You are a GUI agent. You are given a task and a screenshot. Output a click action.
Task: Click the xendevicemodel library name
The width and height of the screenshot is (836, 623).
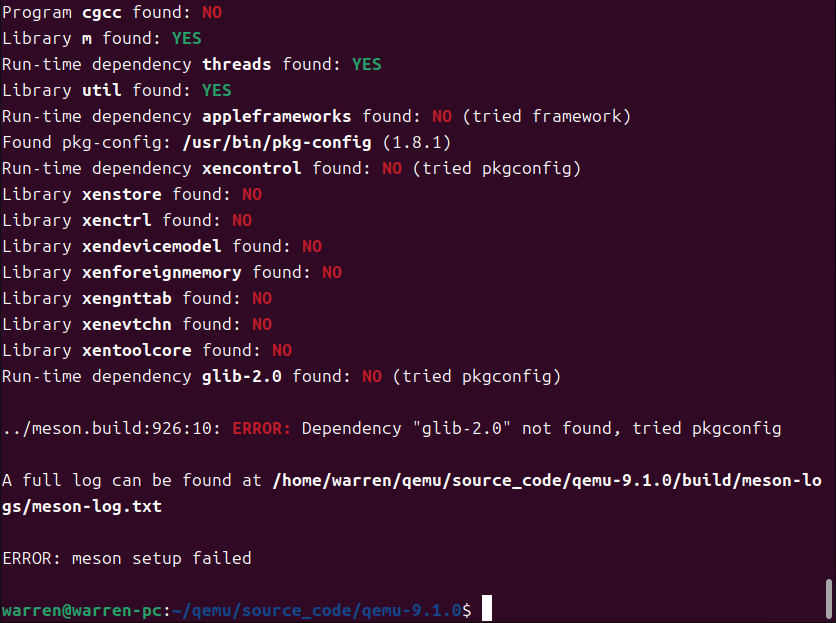tap(151, 246)
